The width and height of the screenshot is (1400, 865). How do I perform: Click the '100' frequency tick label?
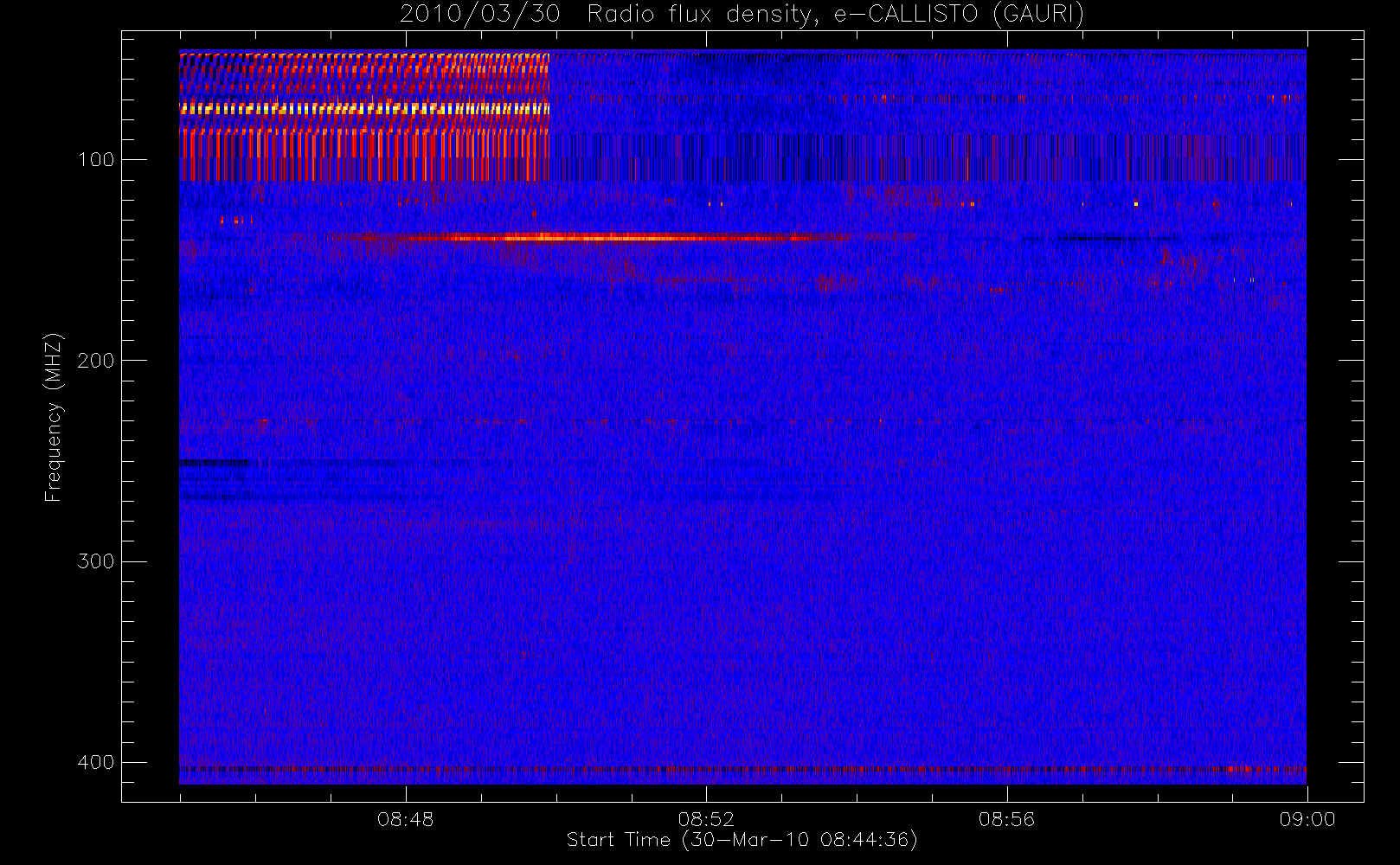tap(95, 159)
